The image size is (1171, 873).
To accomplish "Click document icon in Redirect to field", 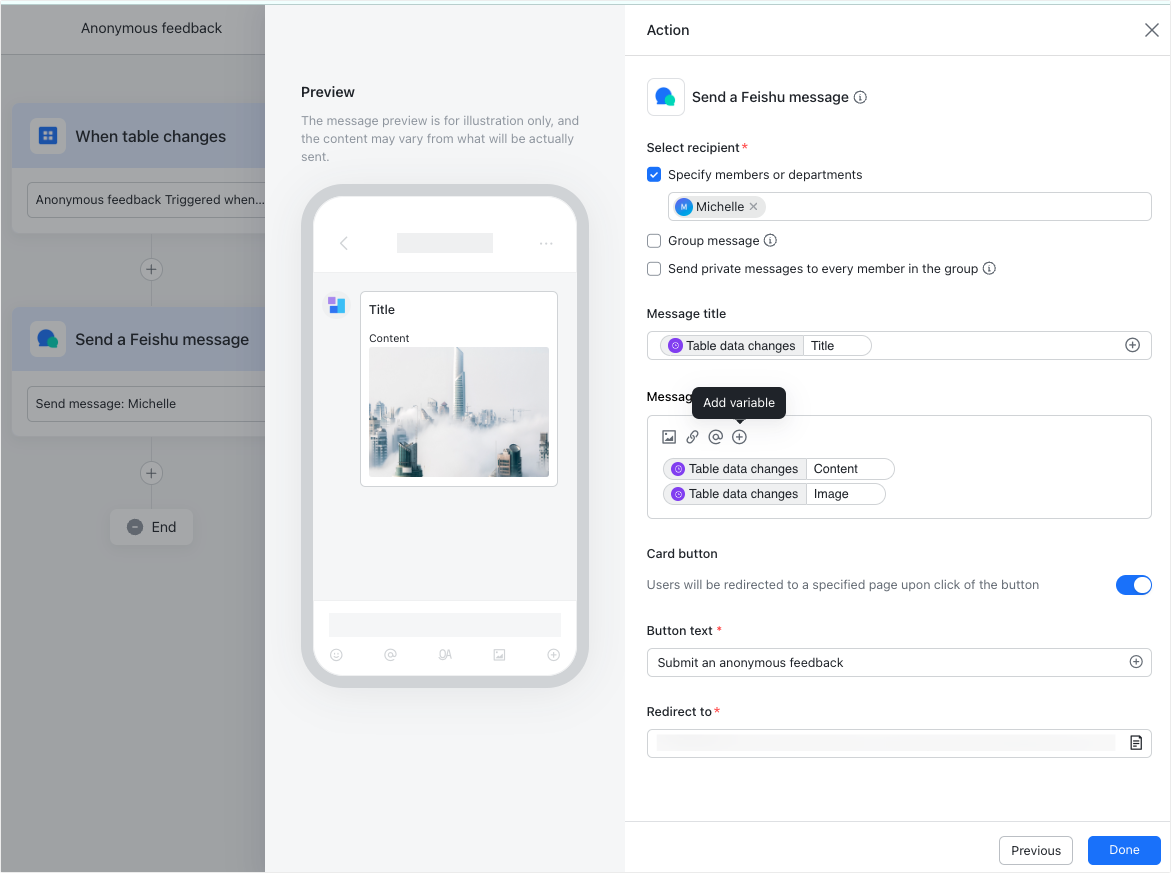I will (x=1136, y=743).
